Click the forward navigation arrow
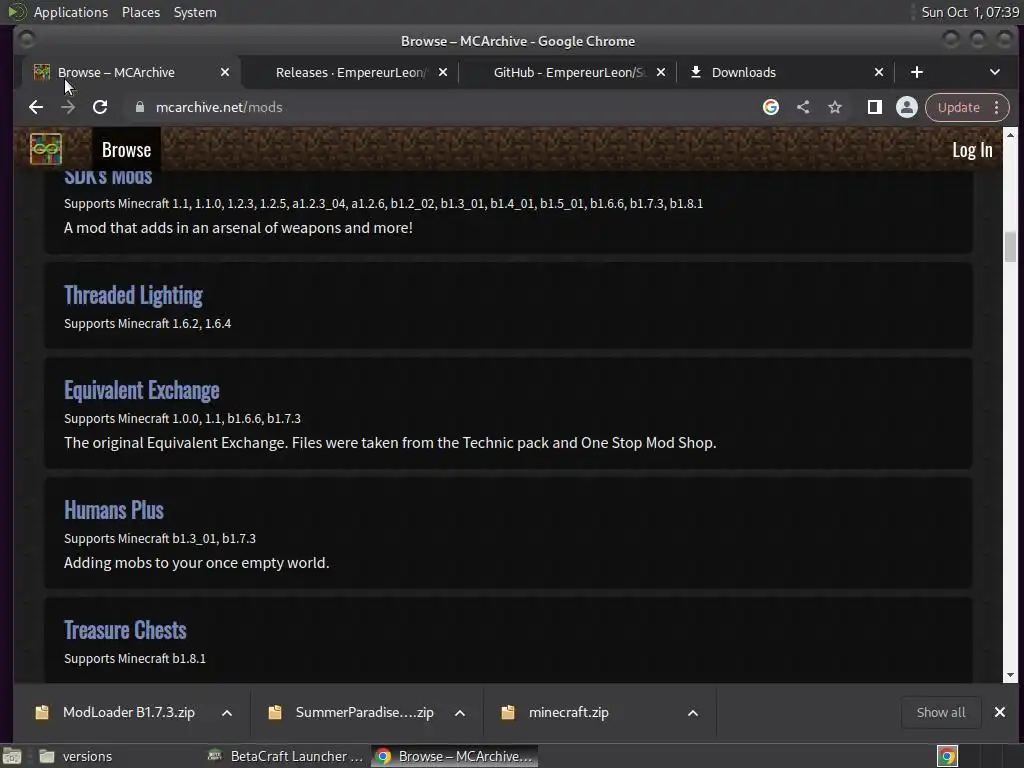 pyautogui.click(x=68, y=107)
